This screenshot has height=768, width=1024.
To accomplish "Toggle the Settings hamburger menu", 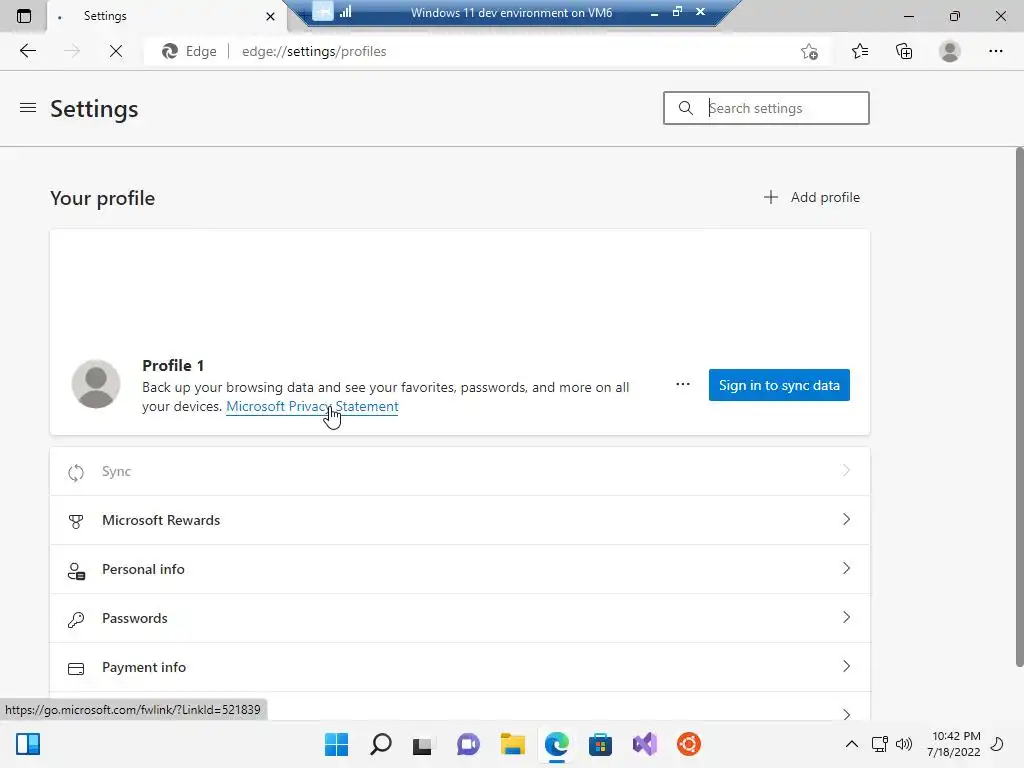I will pyautogui.click(x=28, y=108).
